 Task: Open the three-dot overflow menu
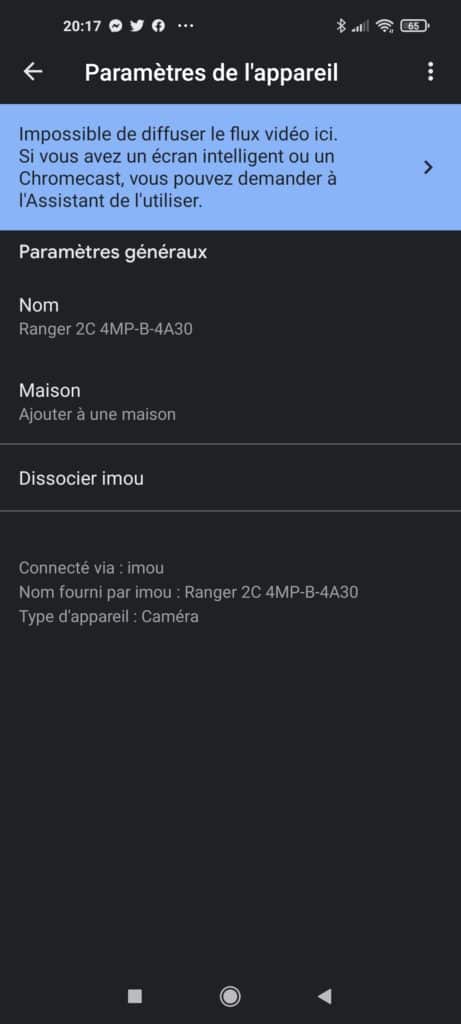tap(430, 72)
